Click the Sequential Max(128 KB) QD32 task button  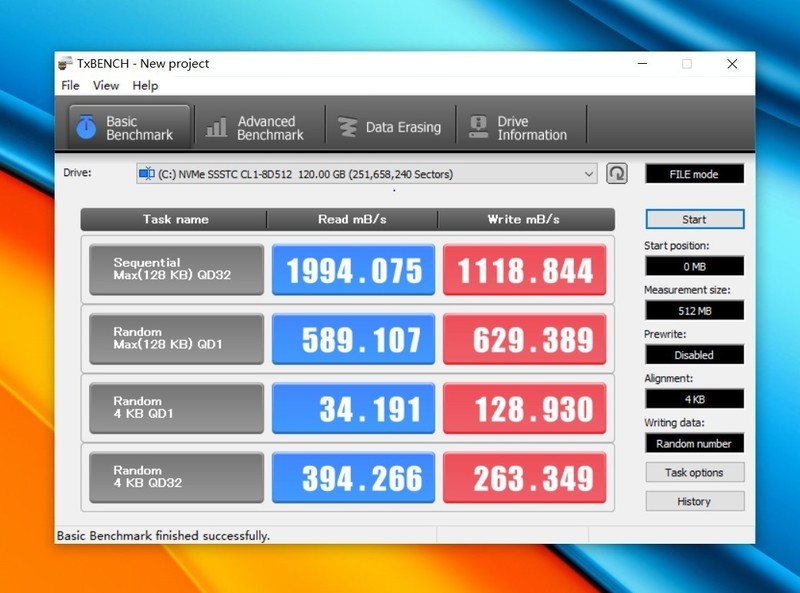[176, 270]
